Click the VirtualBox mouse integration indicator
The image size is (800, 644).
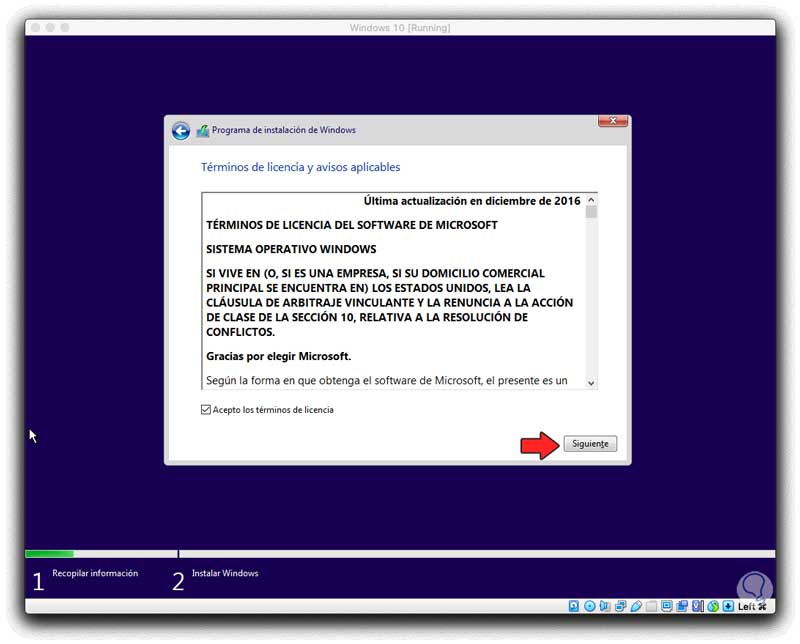tap(713, 606)
